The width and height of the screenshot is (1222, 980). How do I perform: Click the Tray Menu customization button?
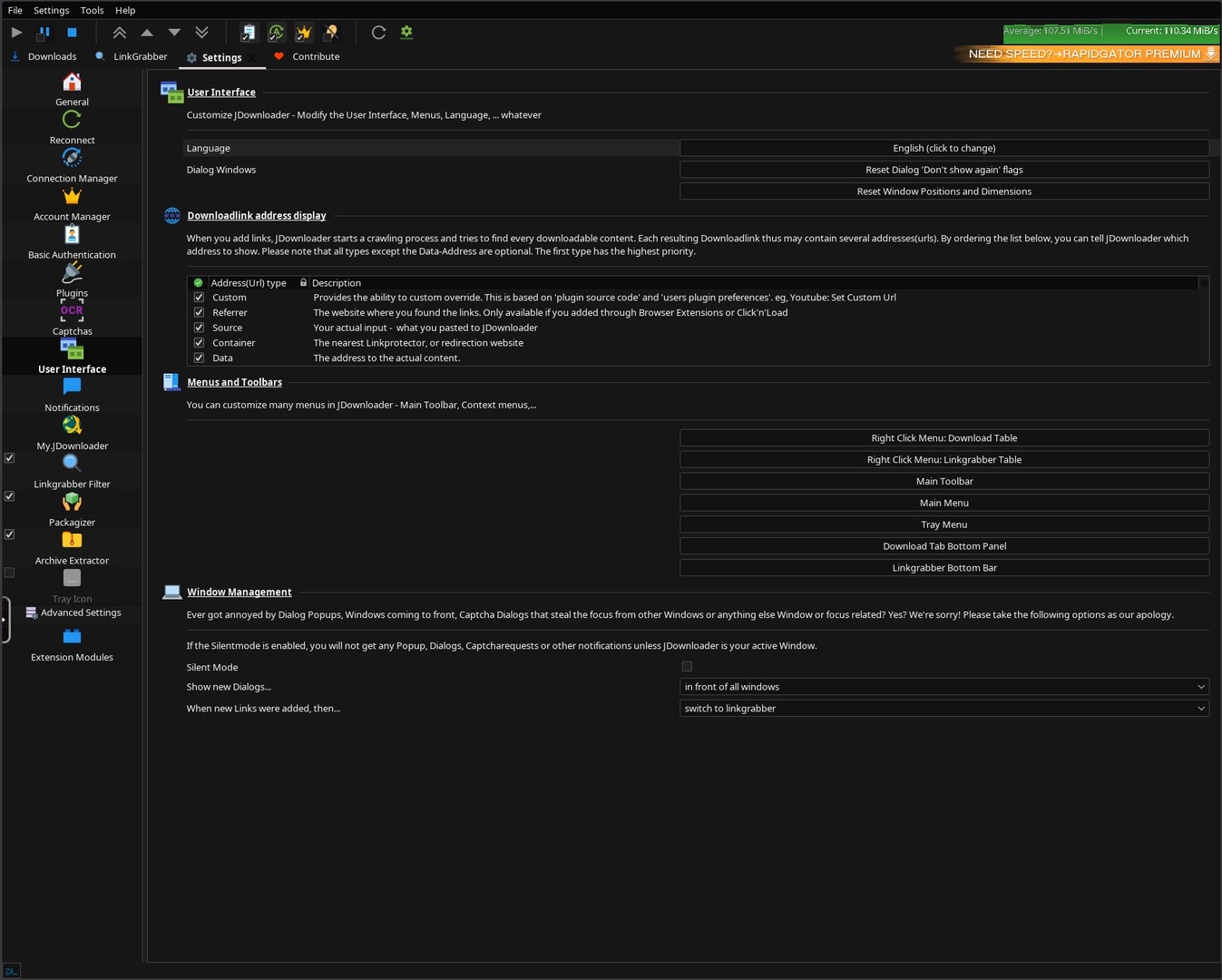[944, 524]
